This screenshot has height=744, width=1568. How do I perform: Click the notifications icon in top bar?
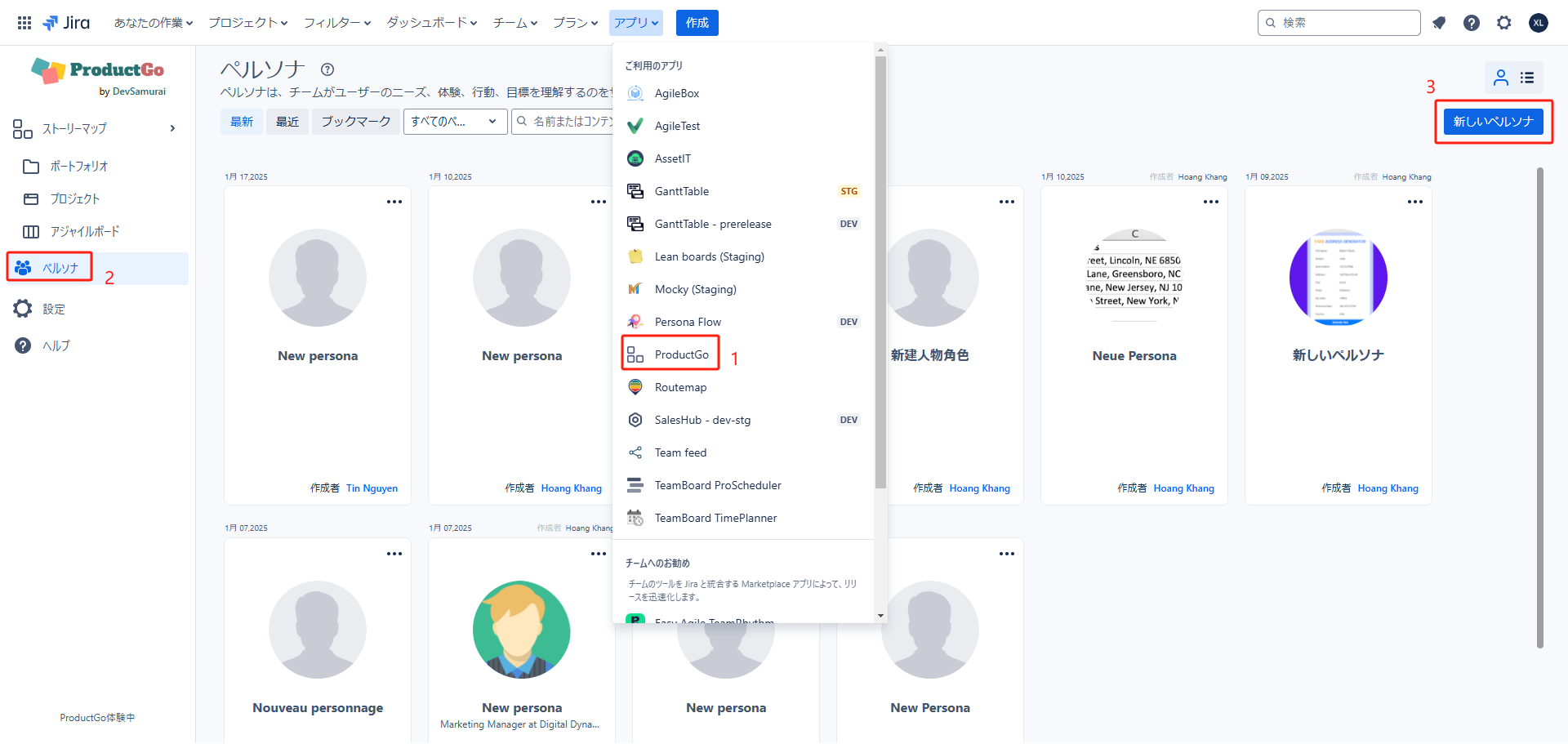tap(1439, 23)
